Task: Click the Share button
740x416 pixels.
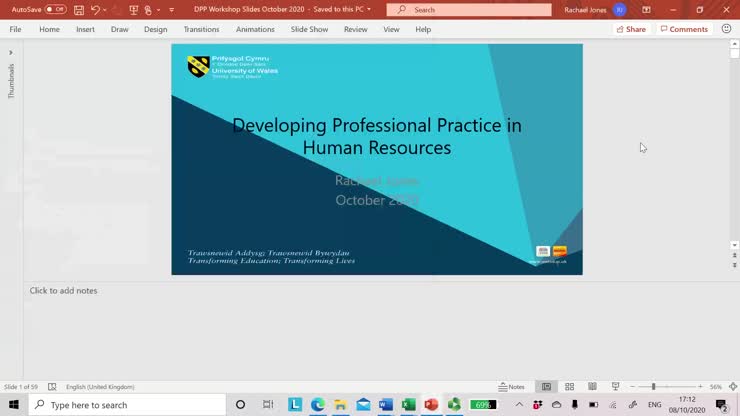Action: (x=631, y=29)
